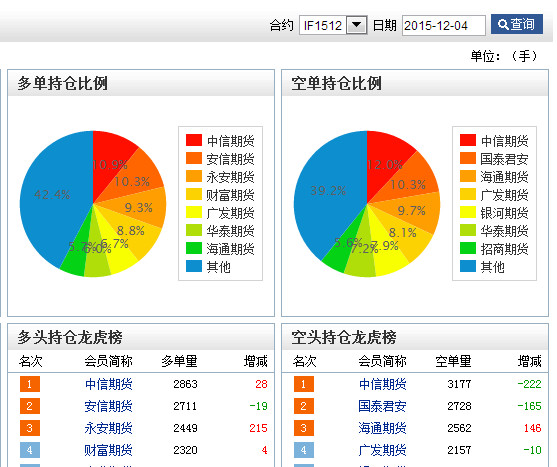The height and width of the screenshot is (467, 557).
Task: Click the 查询 search button
Action: [517, 24]
